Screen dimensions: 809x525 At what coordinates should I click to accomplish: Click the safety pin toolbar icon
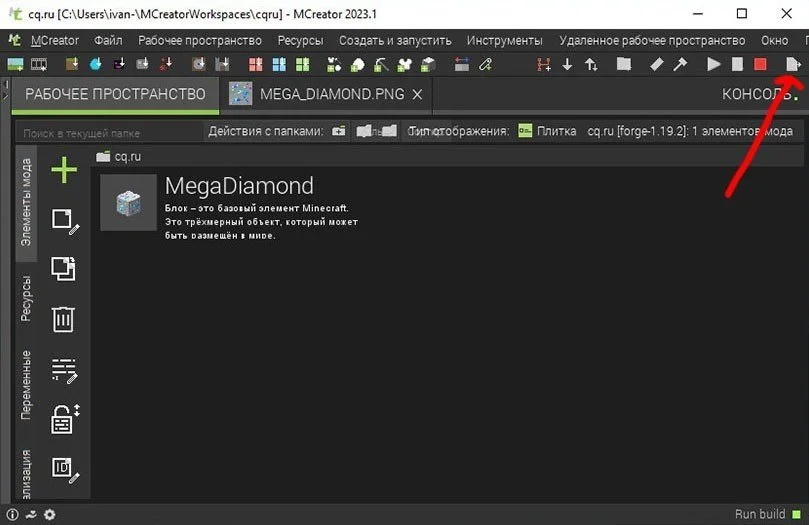click(x=486, y=64)
